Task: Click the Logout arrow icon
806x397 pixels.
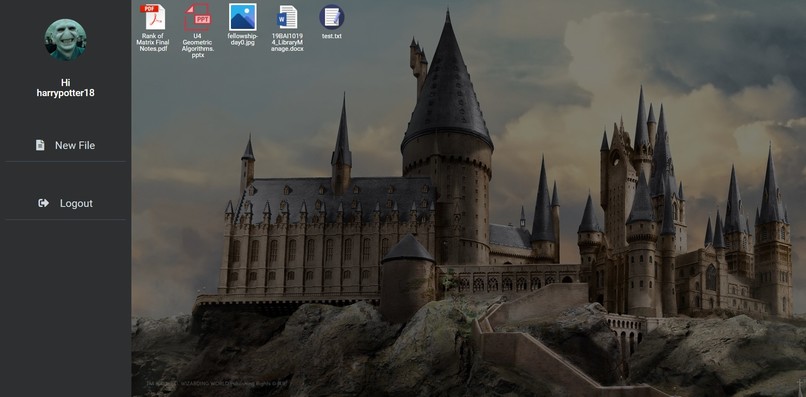Action: coord(44,203)
